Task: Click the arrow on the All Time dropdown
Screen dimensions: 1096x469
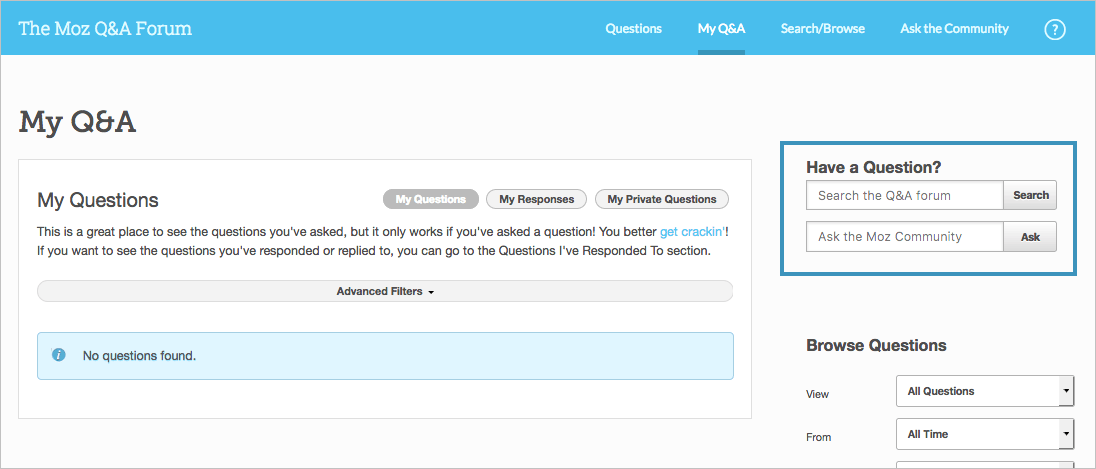Action: pyautogui.click(x=1066, y=434)
